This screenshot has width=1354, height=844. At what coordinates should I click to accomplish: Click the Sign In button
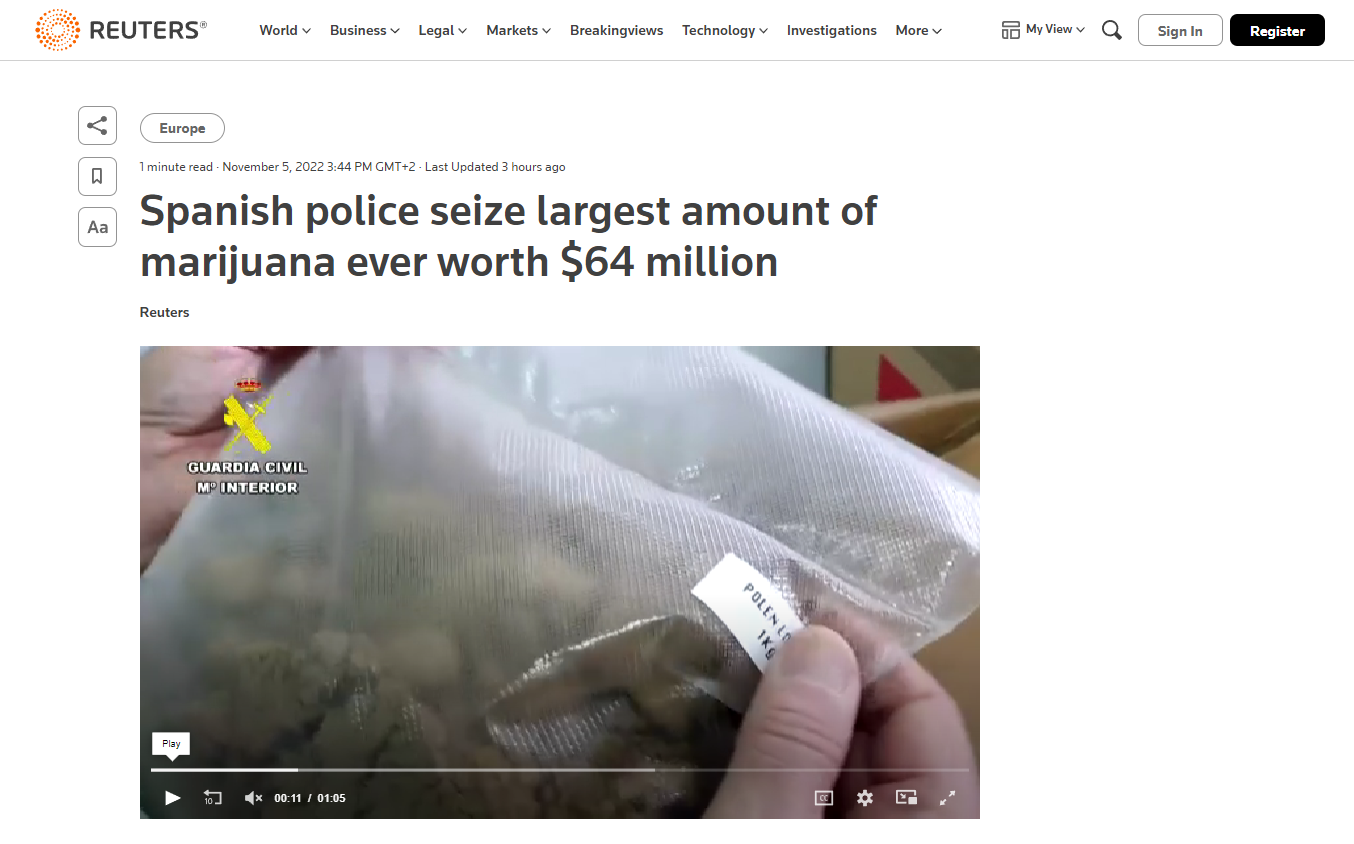coord(1180,30)
